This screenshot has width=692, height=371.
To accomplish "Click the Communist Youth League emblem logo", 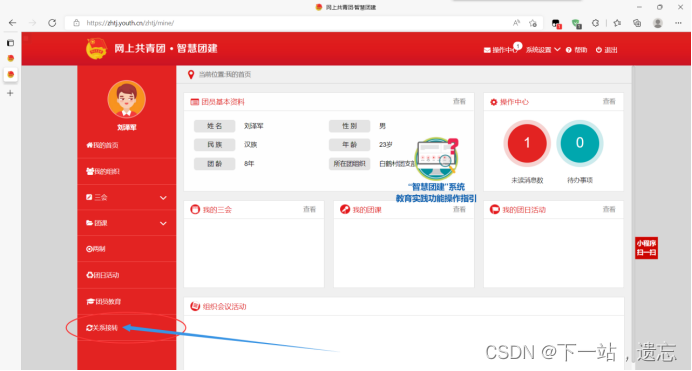I will pos(96,49).
